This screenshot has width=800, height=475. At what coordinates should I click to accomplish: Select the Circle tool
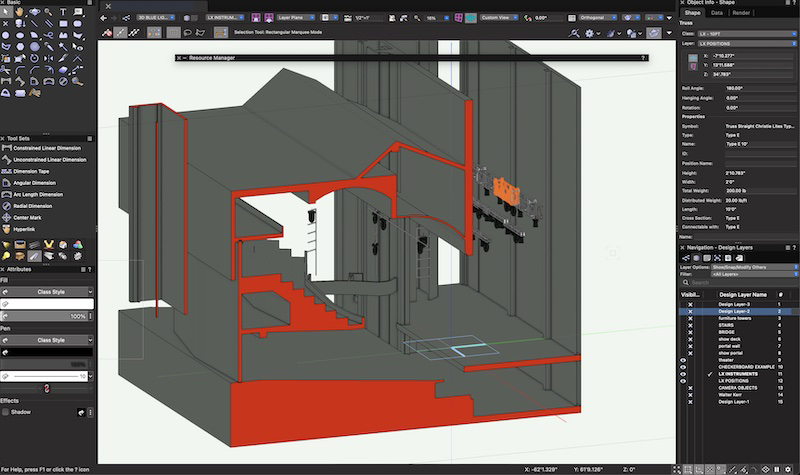6,35
